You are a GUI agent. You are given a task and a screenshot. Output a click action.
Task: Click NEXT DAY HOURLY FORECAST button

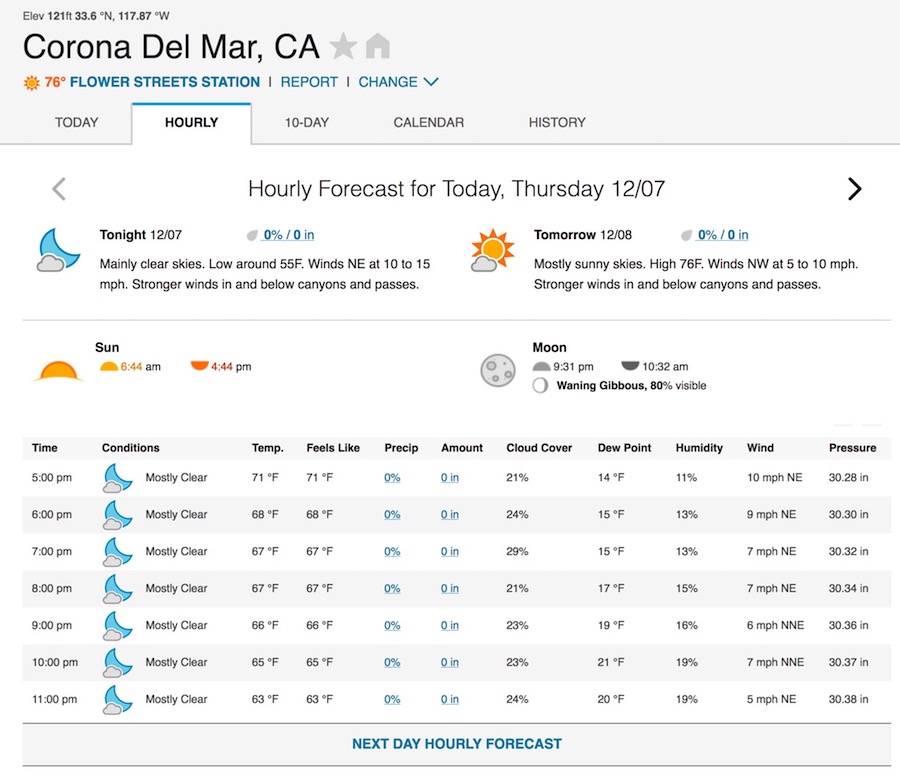(457, 744)
